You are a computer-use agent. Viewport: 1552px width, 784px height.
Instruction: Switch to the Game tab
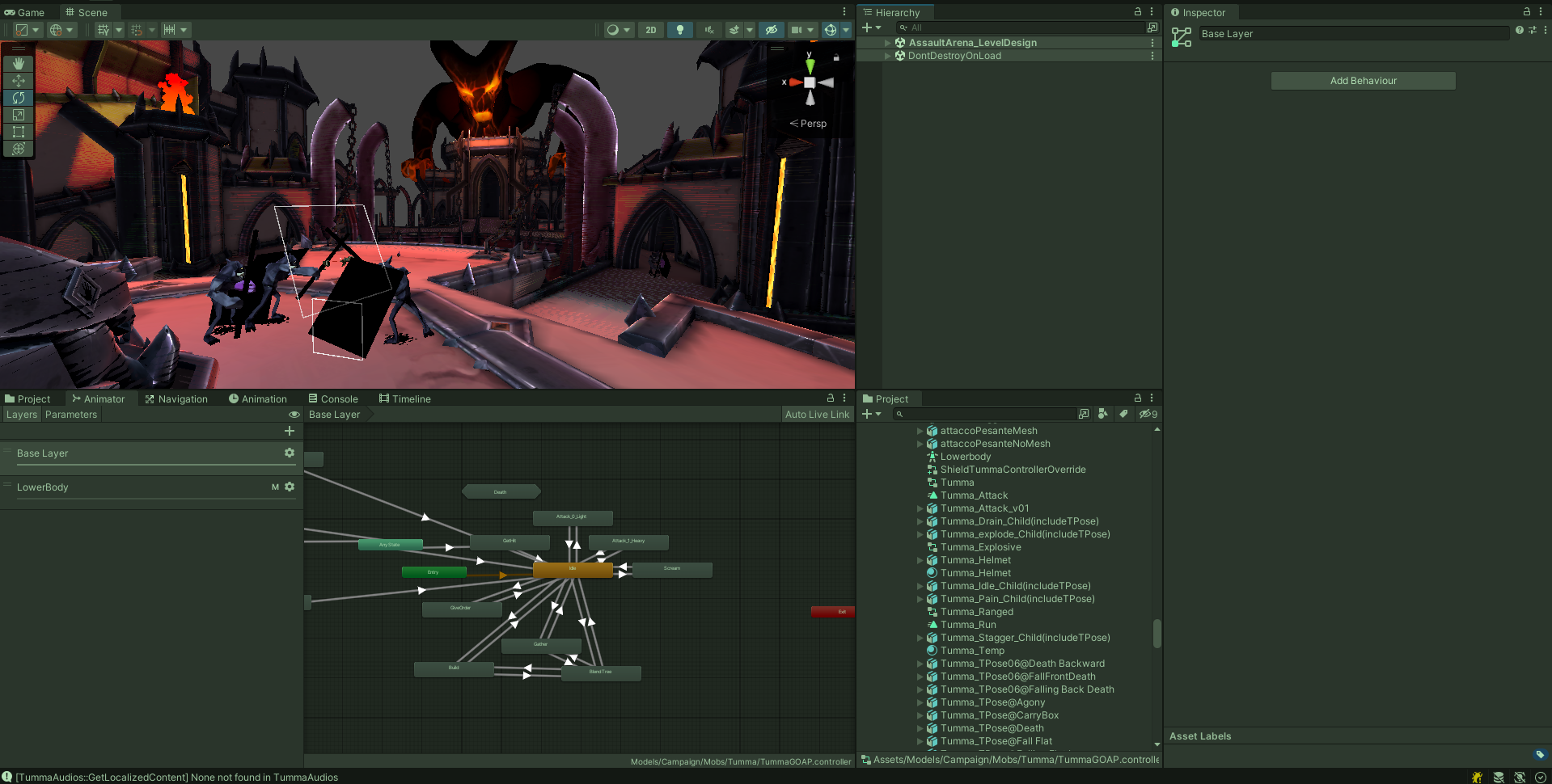[x=25, y=12]
